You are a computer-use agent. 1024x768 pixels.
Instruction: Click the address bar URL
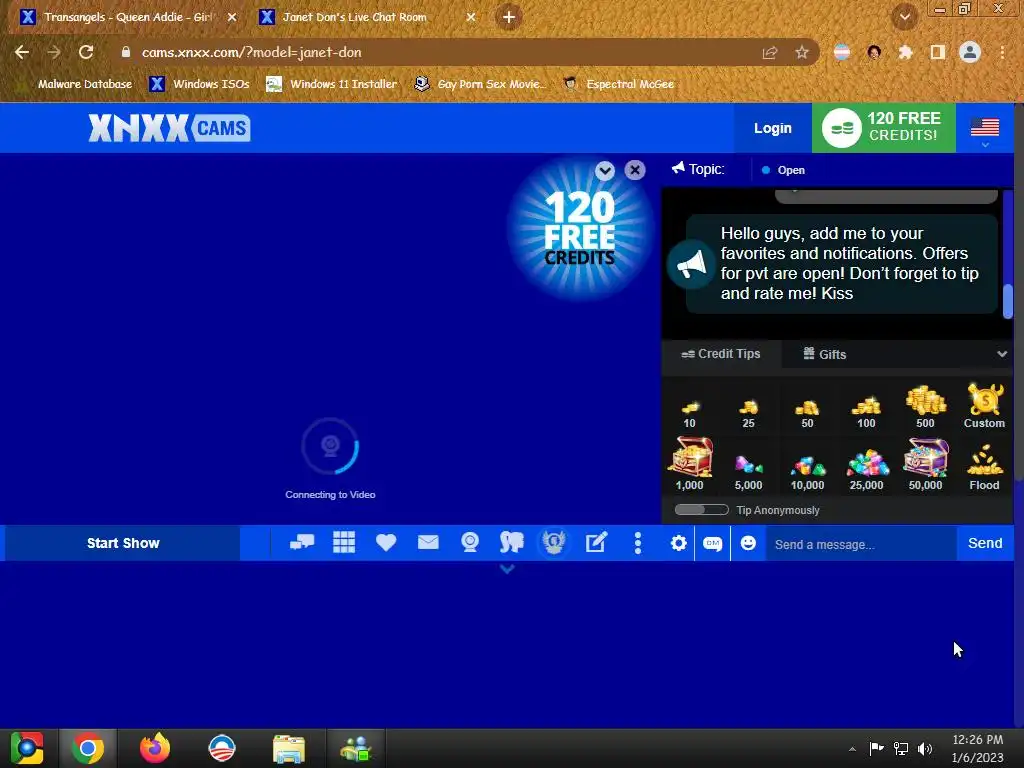[251, 52]
